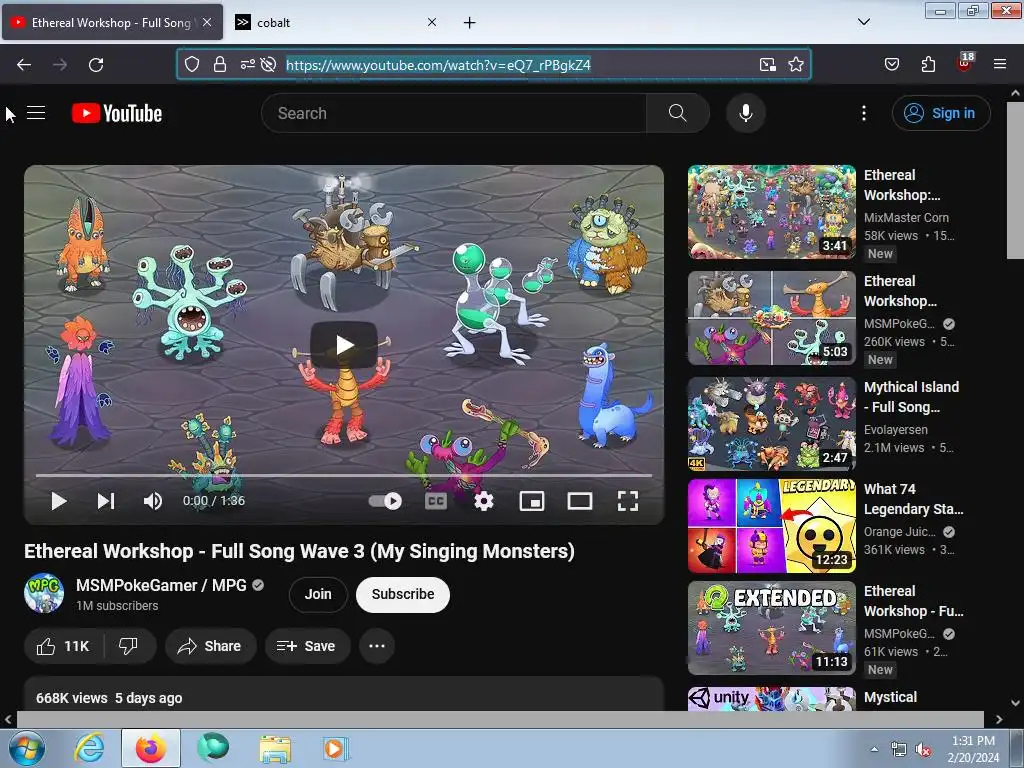
Task: Open site permissions icon in address bar
Action: click(248, 64)
